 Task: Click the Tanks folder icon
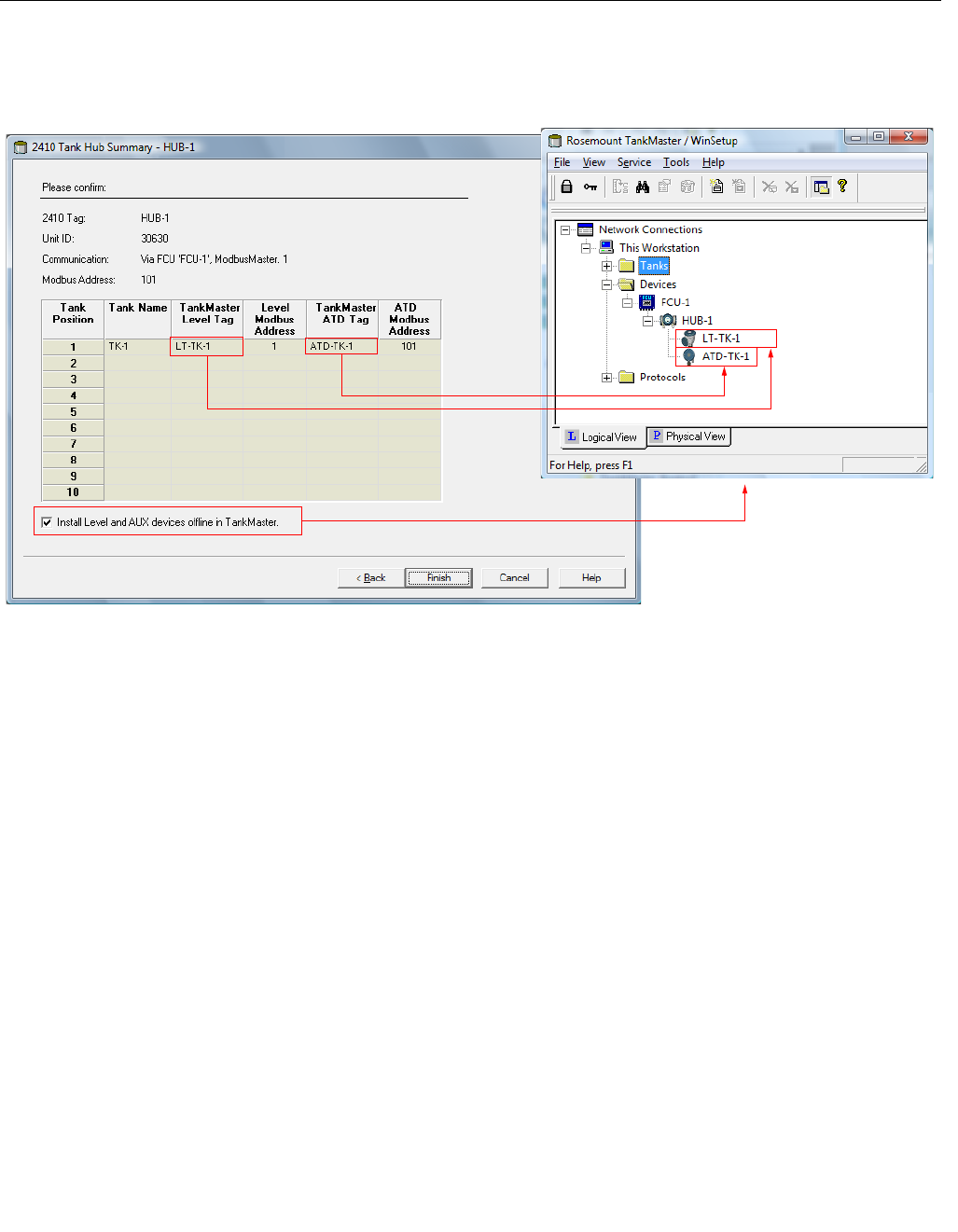pos(627,266)
